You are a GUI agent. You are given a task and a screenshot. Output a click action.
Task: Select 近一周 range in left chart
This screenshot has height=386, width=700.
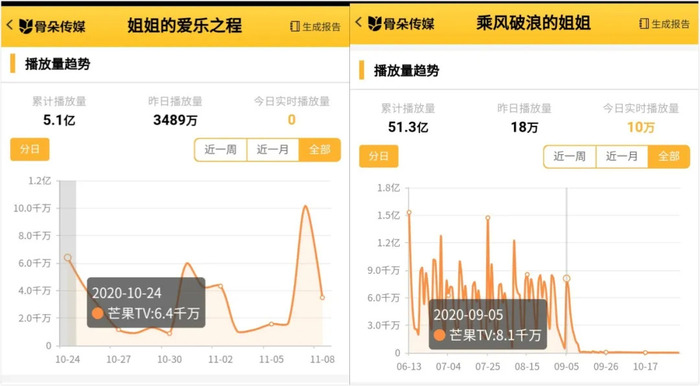[221, 149]
